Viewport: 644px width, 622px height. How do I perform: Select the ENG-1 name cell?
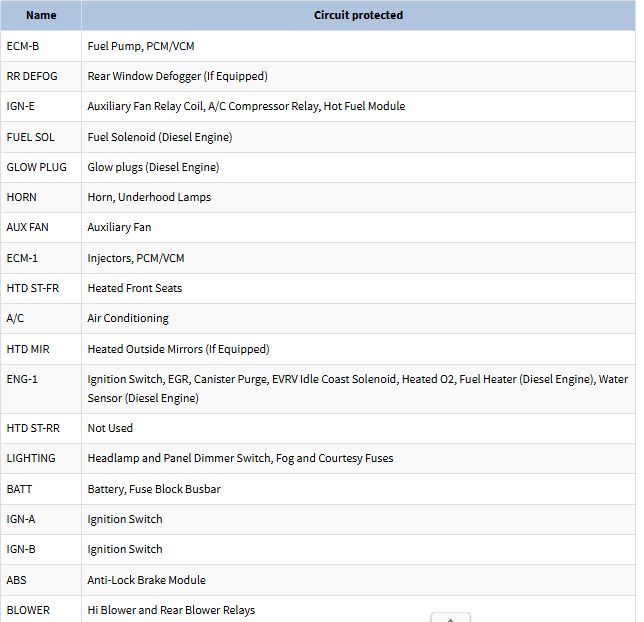[22, 379]
